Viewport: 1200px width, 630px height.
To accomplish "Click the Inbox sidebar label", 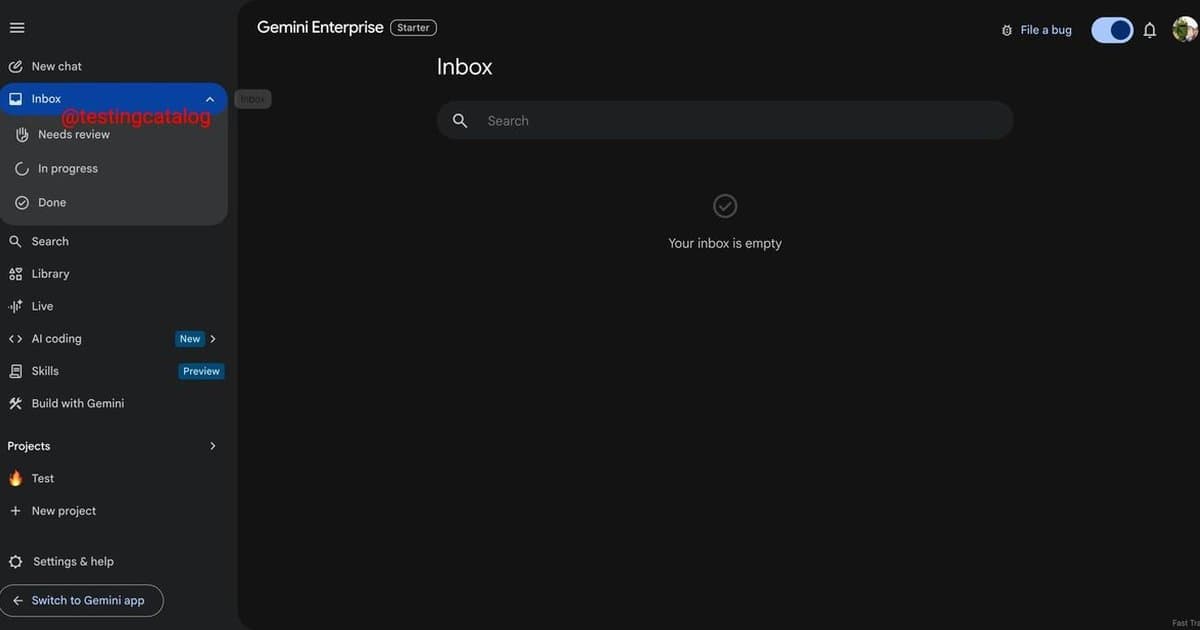I will coord(46,99).
